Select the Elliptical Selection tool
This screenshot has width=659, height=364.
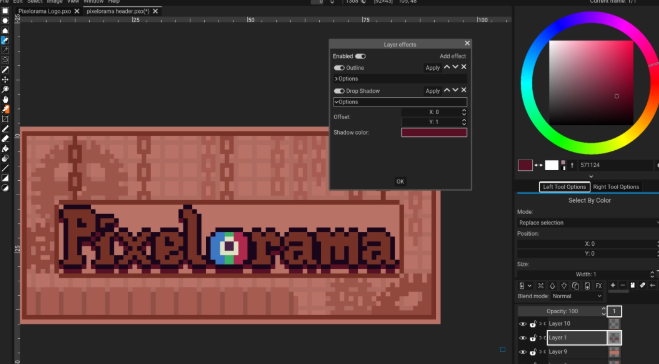tap(5, 21)
